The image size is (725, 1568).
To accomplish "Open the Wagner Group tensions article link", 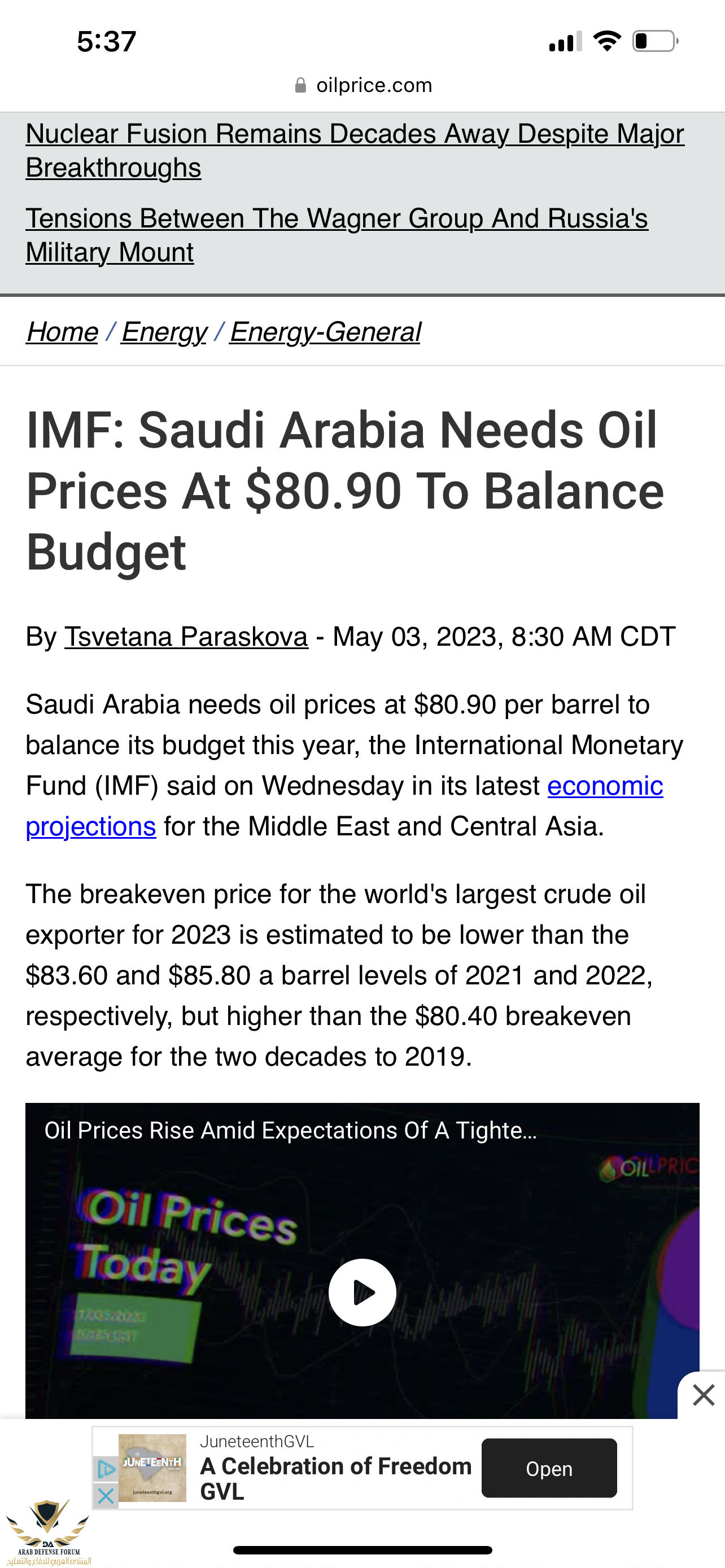I will coord(337,235).
